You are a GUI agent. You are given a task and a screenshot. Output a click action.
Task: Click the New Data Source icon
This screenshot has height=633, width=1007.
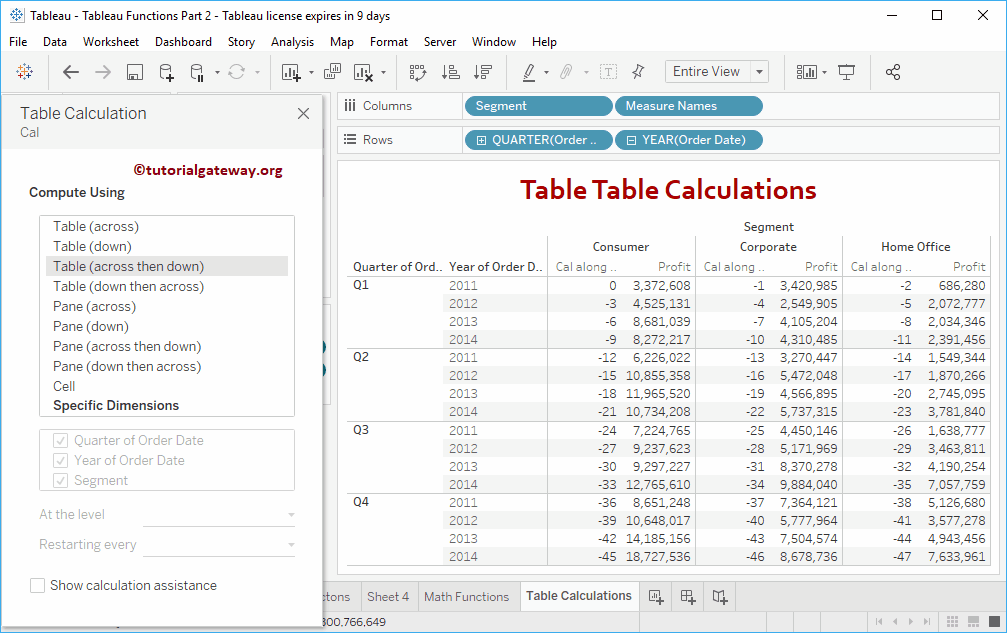point(166,72)
